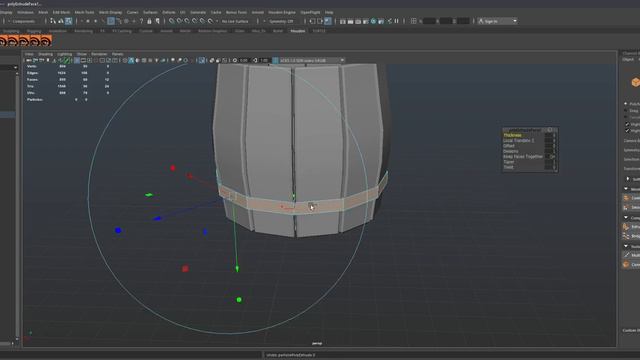
Task: Open the Mesh Tools menu
Action: click(x=84, y=12)
